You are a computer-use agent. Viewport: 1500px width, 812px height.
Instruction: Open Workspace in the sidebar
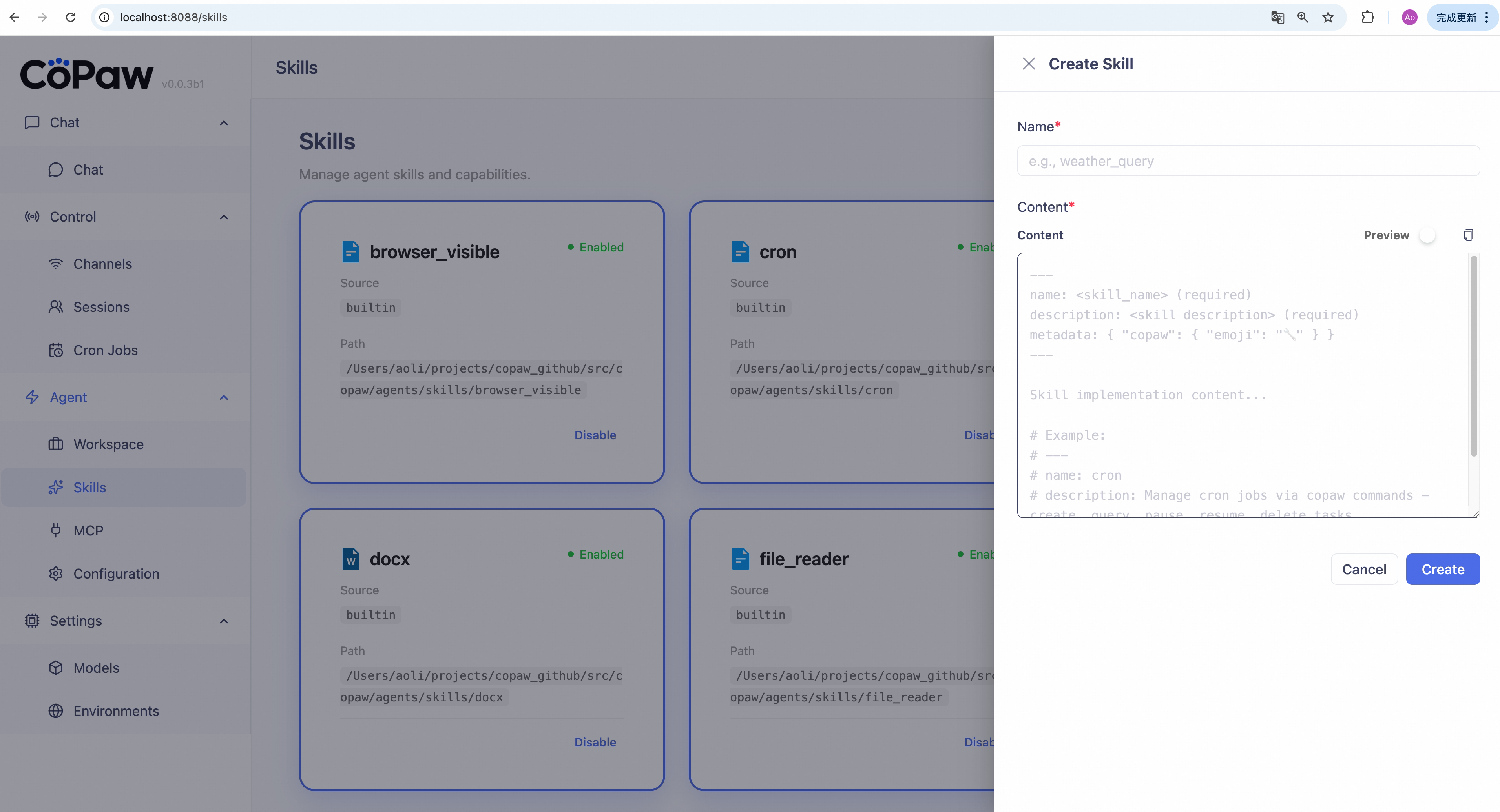click(108, 444)
